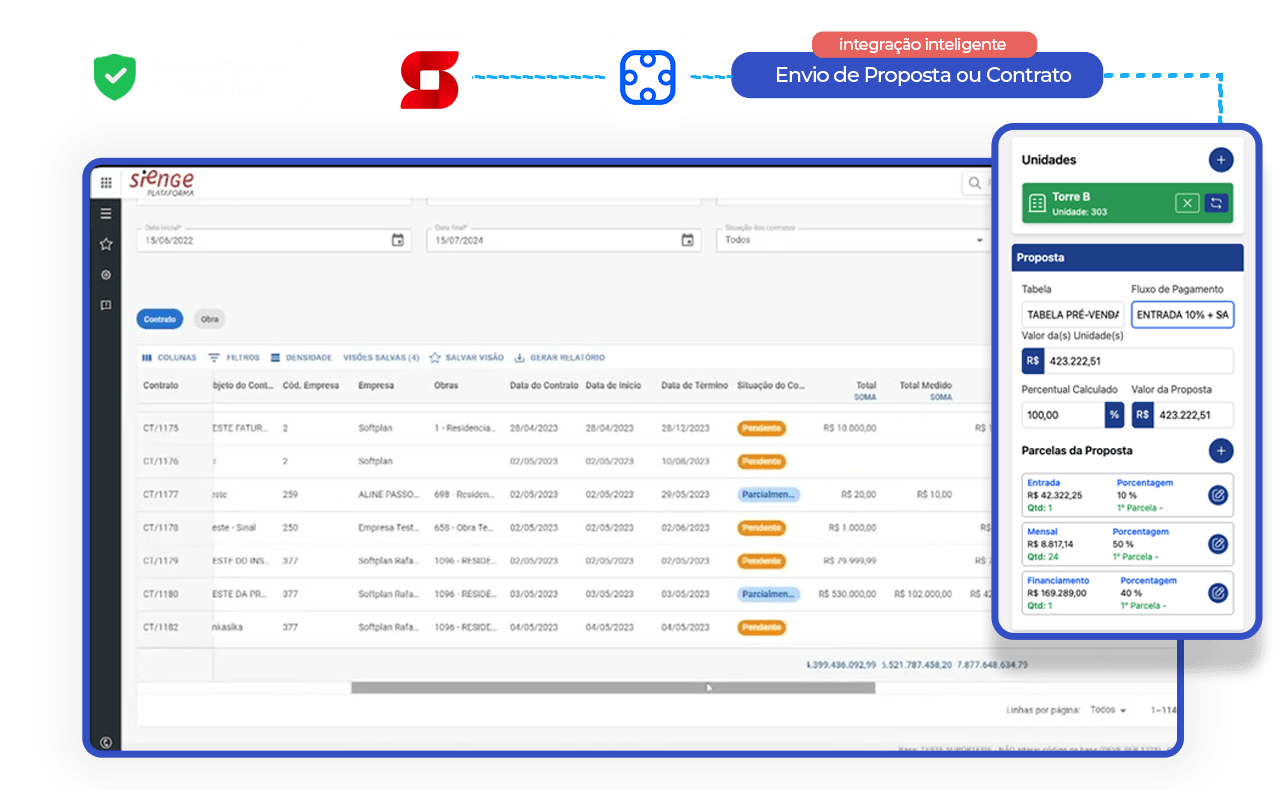Click the percent sign beside Percentual Calculado
The height and width of the screenshot is (790, 1283).
(1113, 415)
